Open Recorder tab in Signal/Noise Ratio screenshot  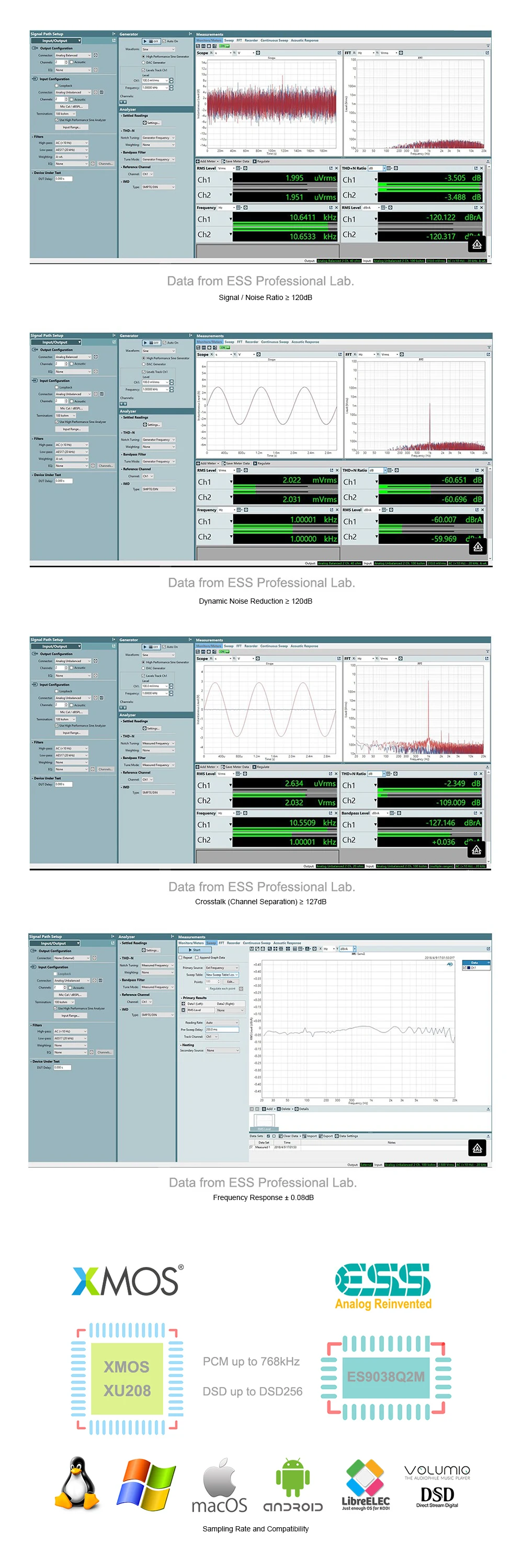[x=252, y=41]
